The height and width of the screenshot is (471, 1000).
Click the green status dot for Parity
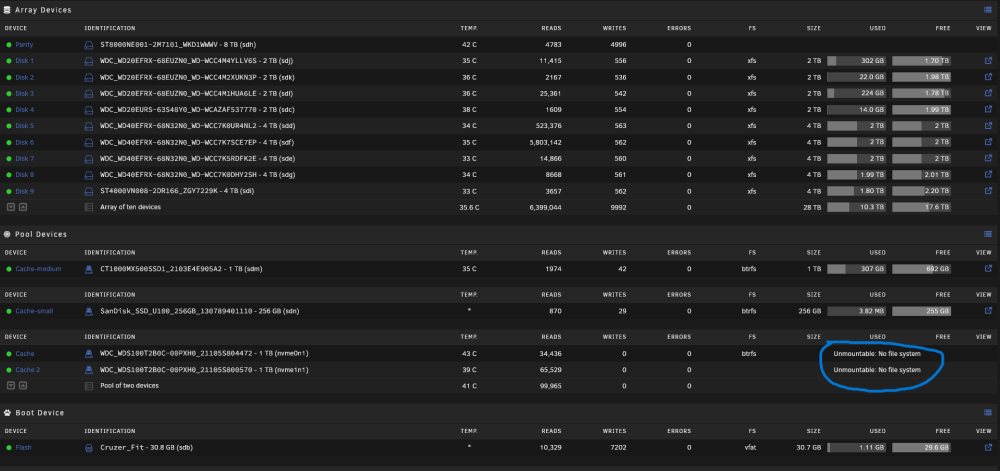9,45
